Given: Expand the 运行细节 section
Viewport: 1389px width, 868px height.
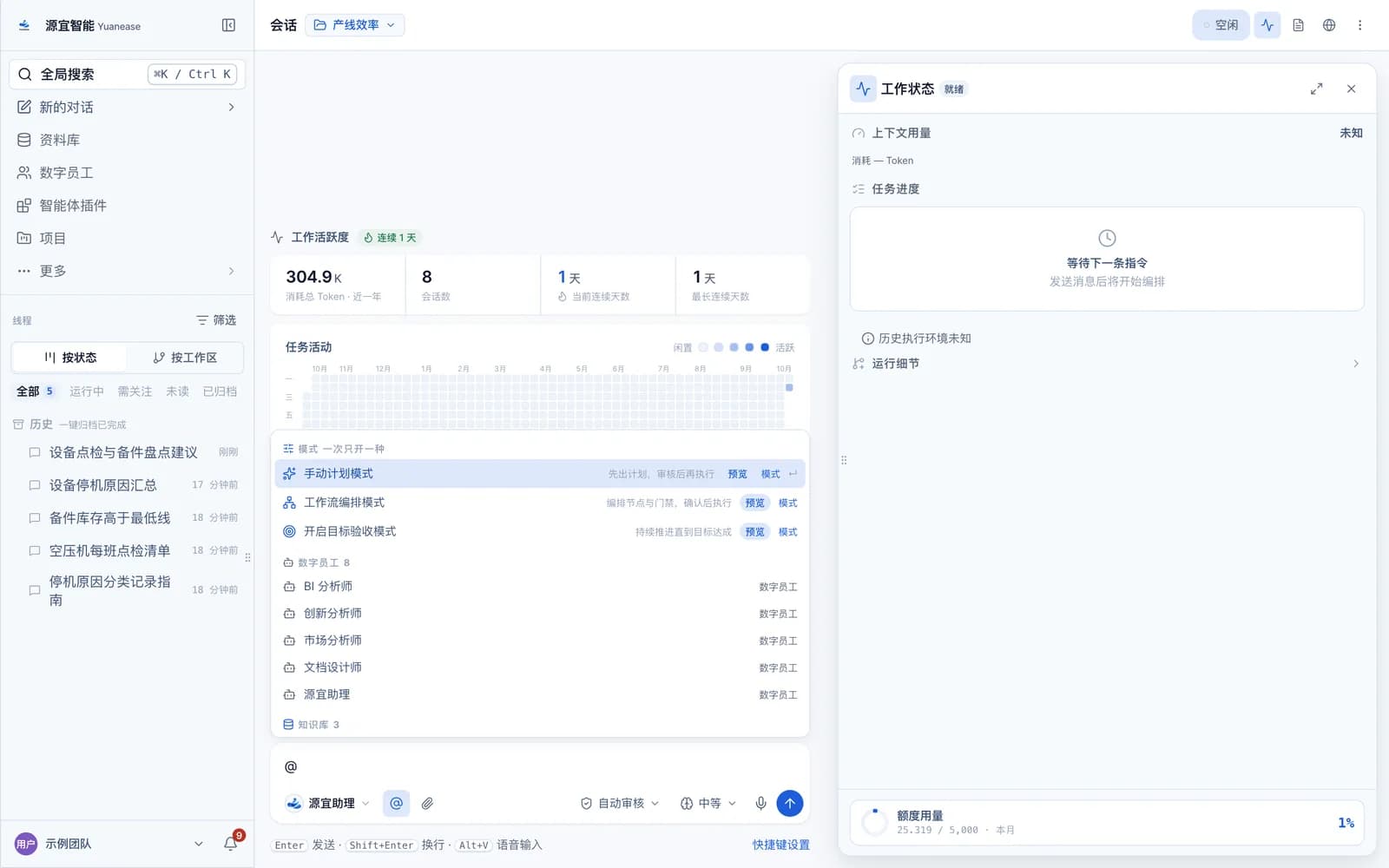Looking at the screenshot, I should [1106, 364].
